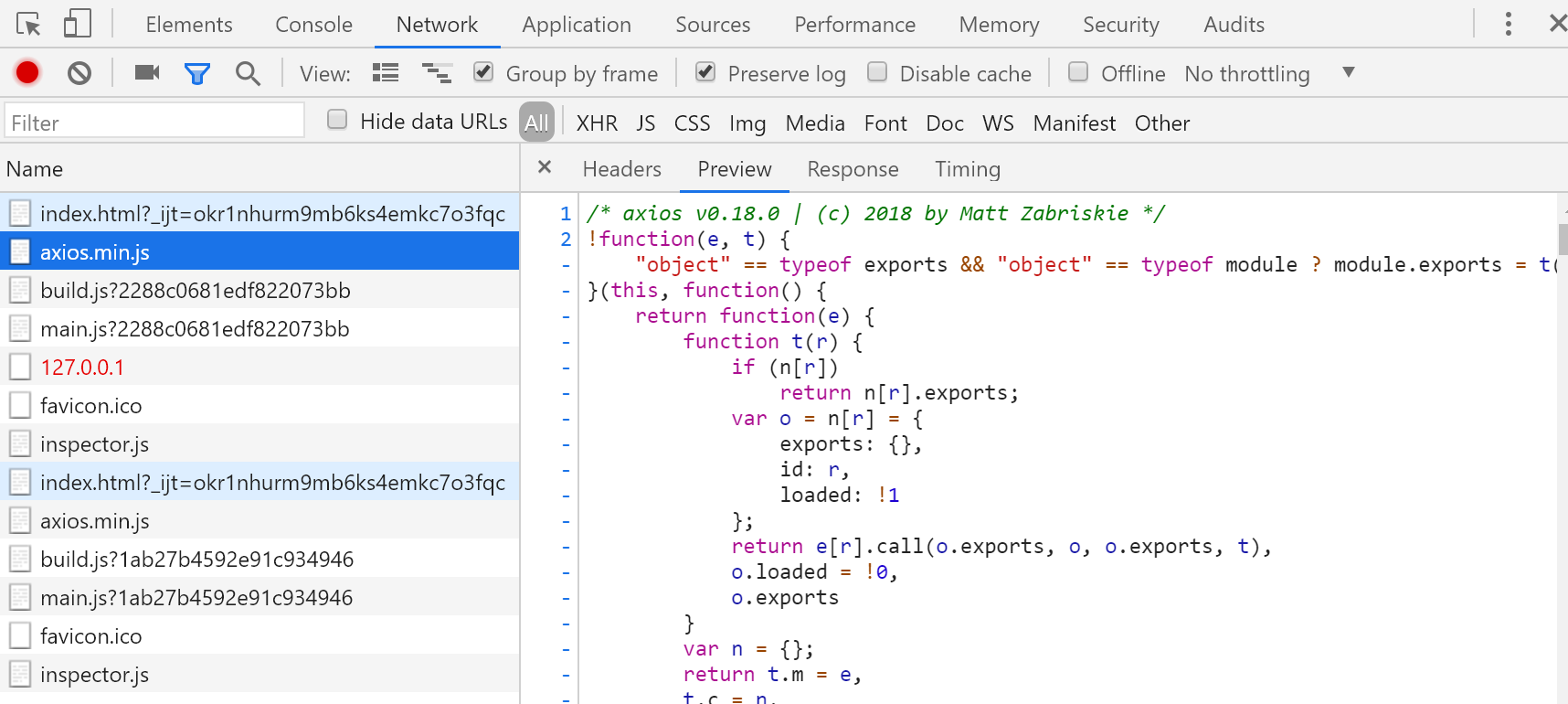This screenshot has width=1568, height=704.
Task: Open network search with magnifier icon
Action: click(x=248, y=73)
